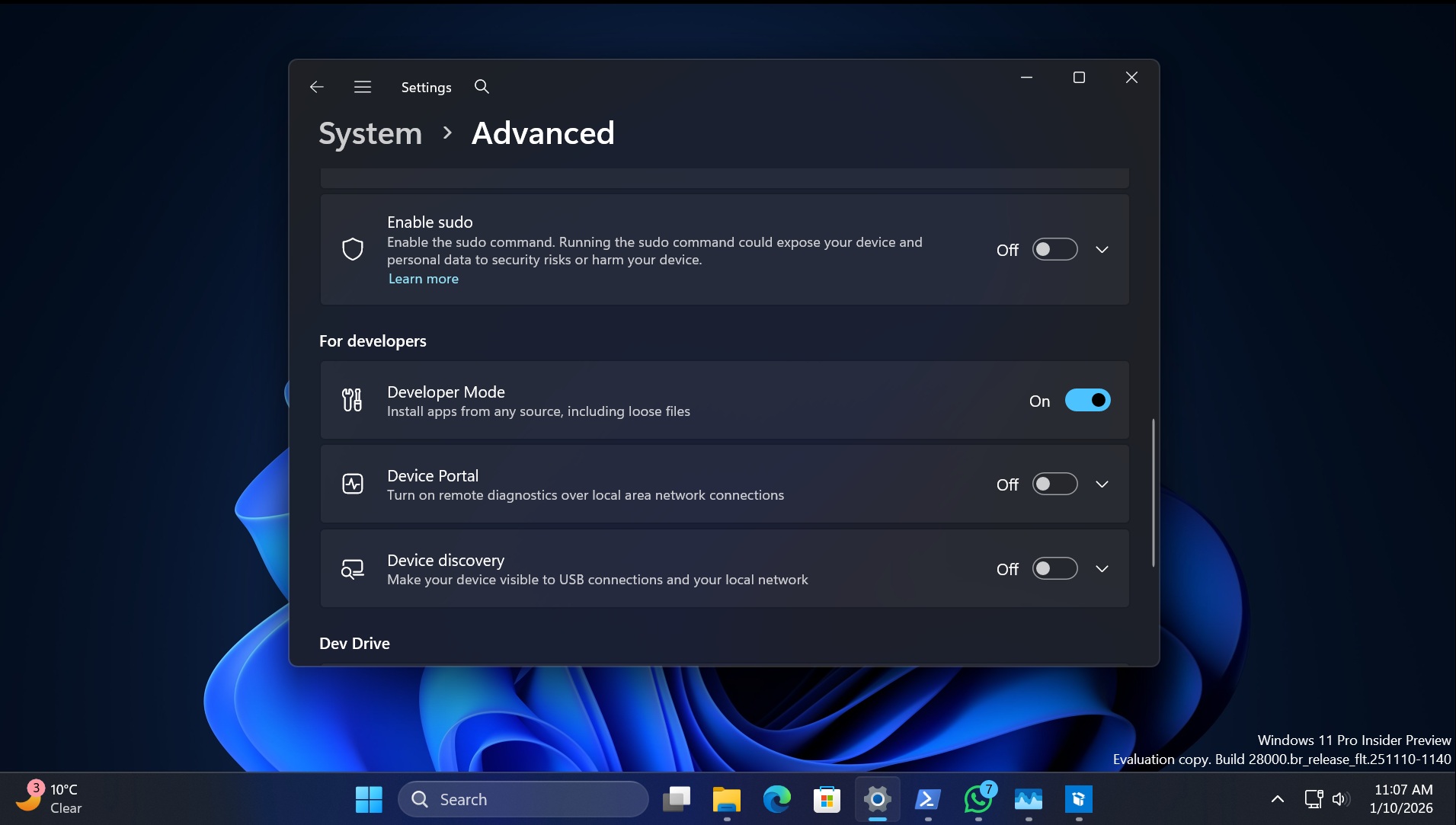Click the Device discovery icon
This screenshot has width=1456, height=825.
[351, 568]
